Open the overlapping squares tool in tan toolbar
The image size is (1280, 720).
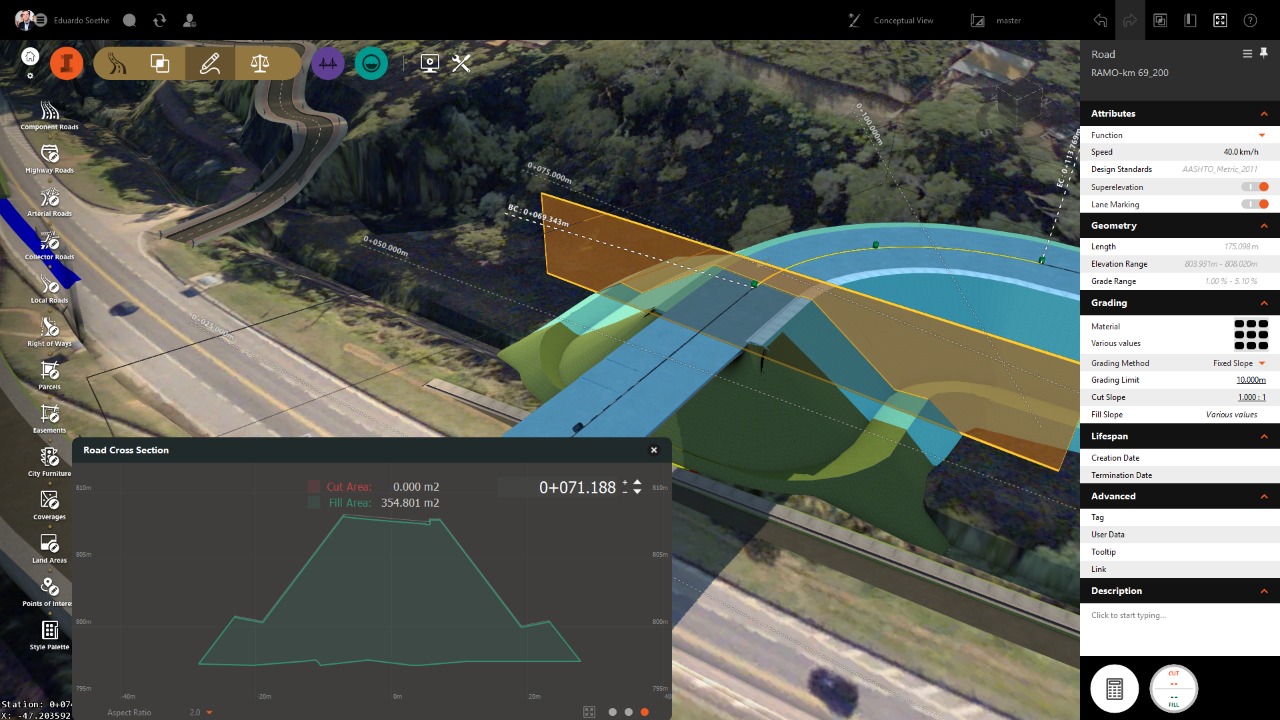(159, 63)
